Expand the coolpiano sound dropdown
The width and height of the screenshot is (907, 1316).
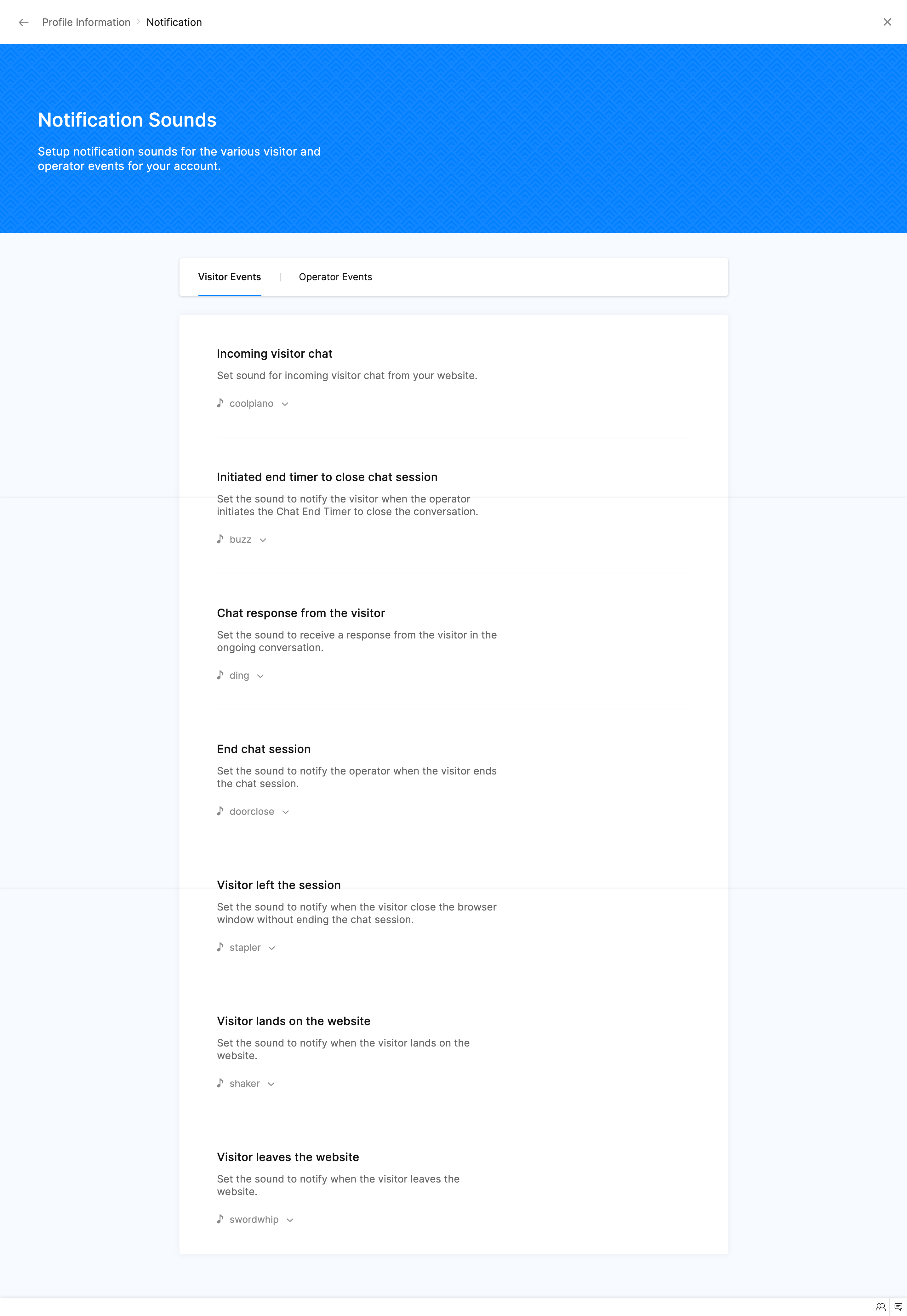(285, 404)
